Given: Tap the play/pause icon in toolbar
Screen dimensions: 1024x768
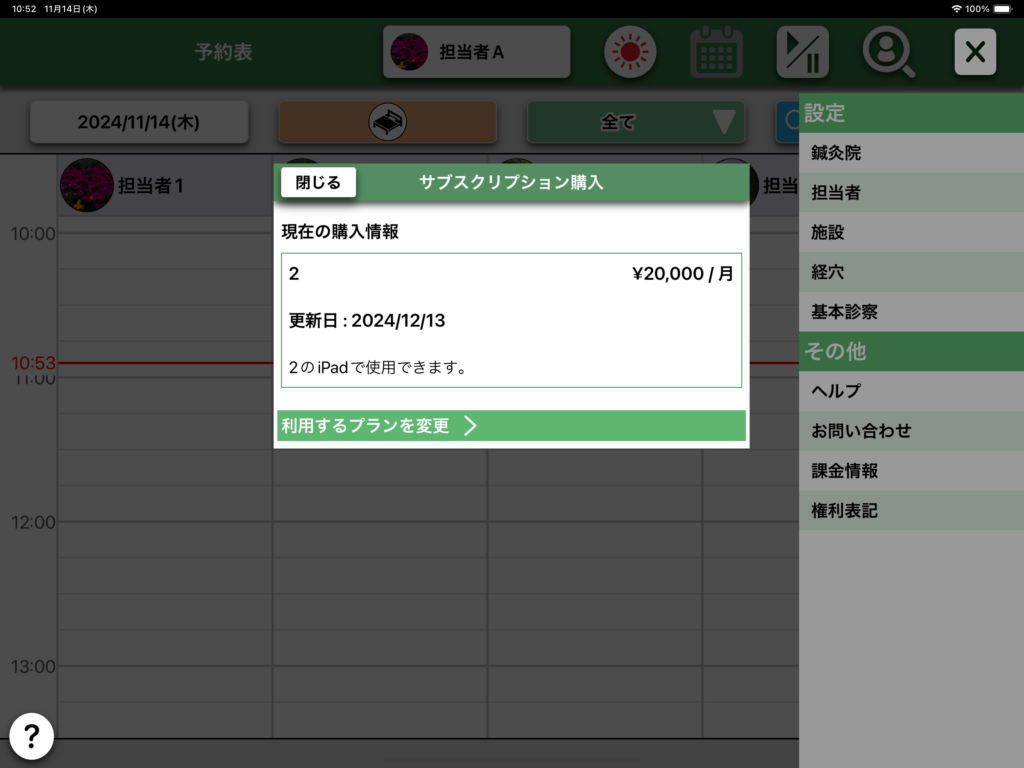Looking at the screenshot, I should click(802, 52).
